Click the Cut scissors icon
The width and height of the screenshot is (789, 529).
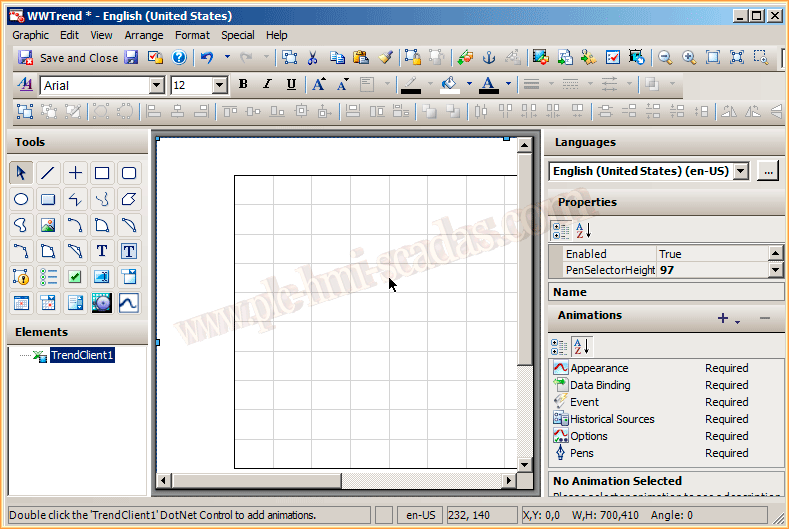click(x=312, y=58)
